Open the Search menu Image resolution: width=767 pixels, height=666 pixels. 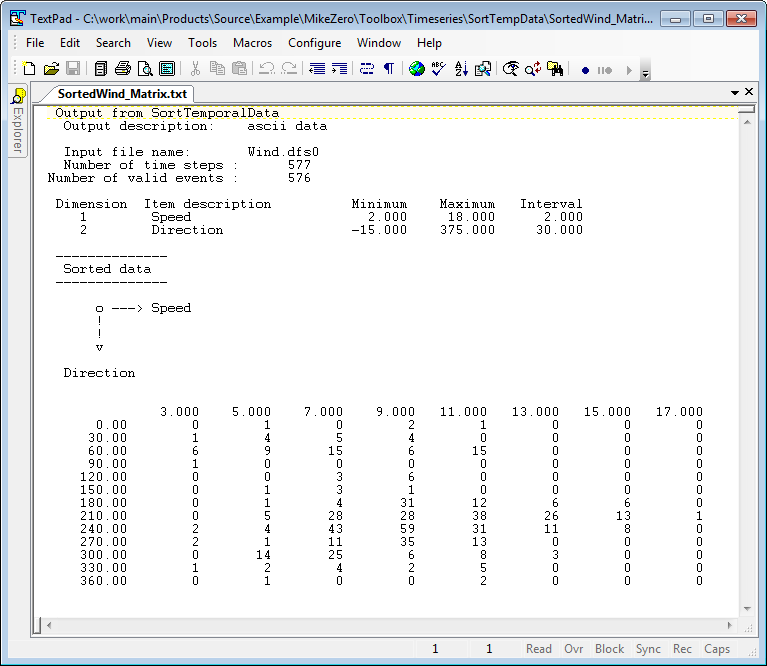tap(113, 43)
